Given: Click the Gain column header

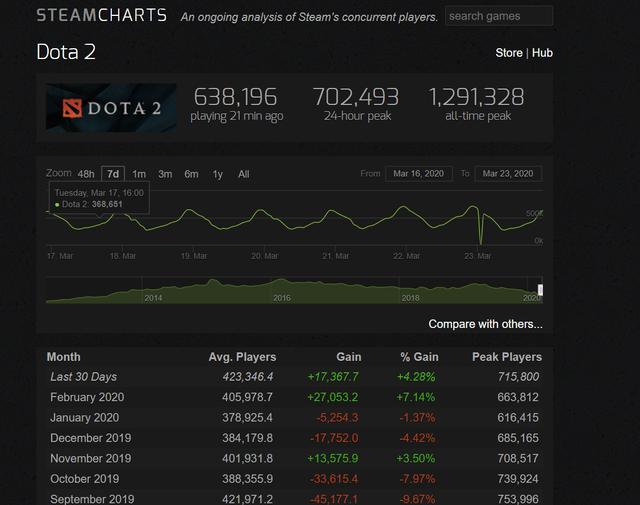Looking at the screenshot, I should (x=349, y=357).
